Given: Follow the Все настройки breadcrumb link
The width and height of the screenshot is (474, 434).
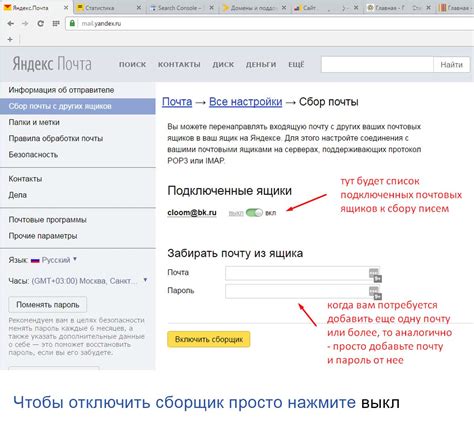Looking at the screenshot, I should coord(245,102).
